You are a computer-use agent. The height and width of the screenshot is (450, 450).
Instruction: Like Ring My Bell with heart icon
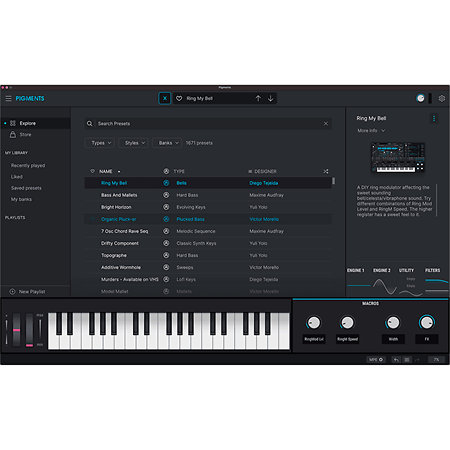tap(179, 98)
